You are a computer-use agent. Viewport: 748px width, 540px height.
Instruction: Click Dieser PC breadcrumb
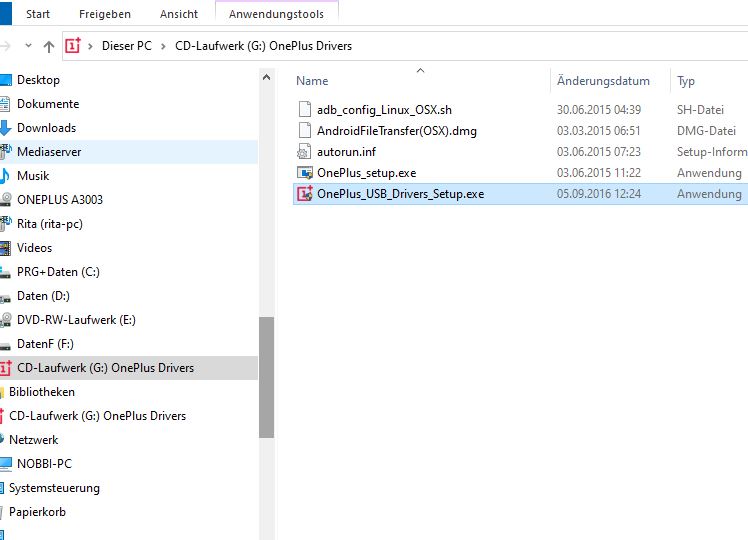click(x=127, y=46)
